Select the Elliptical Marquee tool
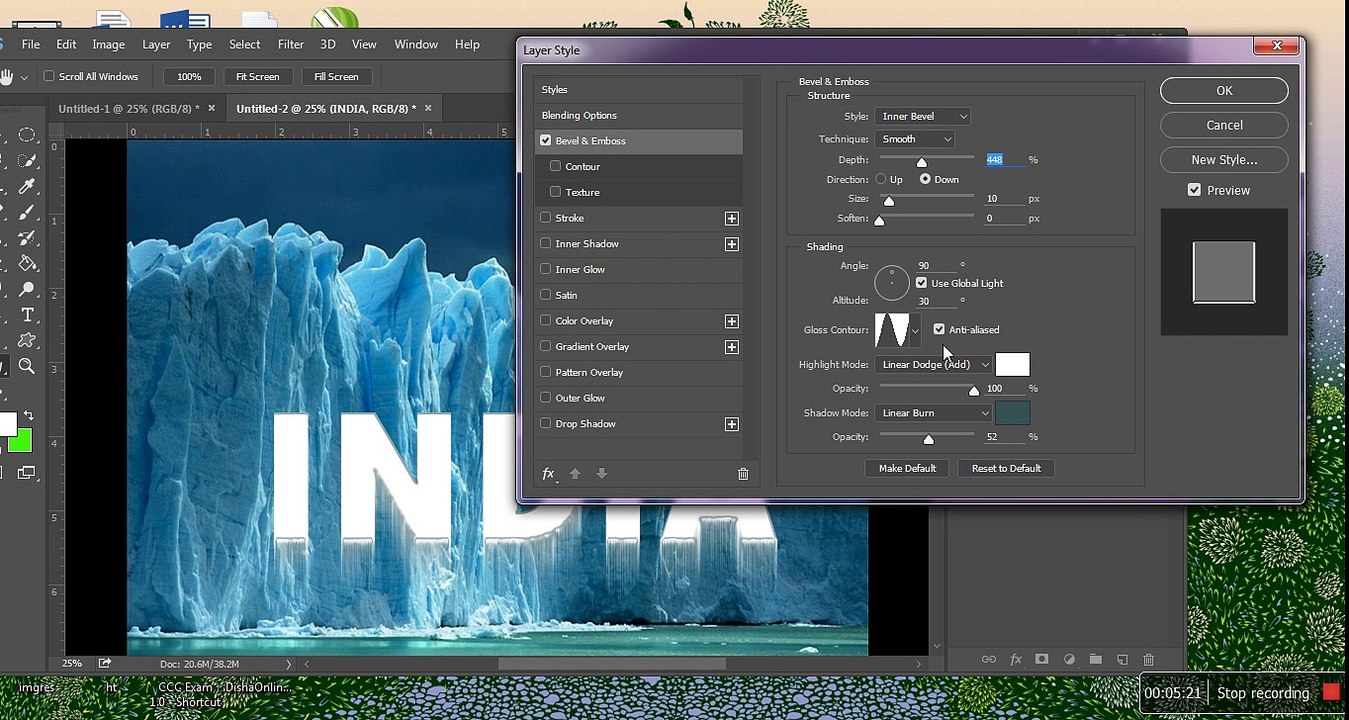 coord(27,135)
